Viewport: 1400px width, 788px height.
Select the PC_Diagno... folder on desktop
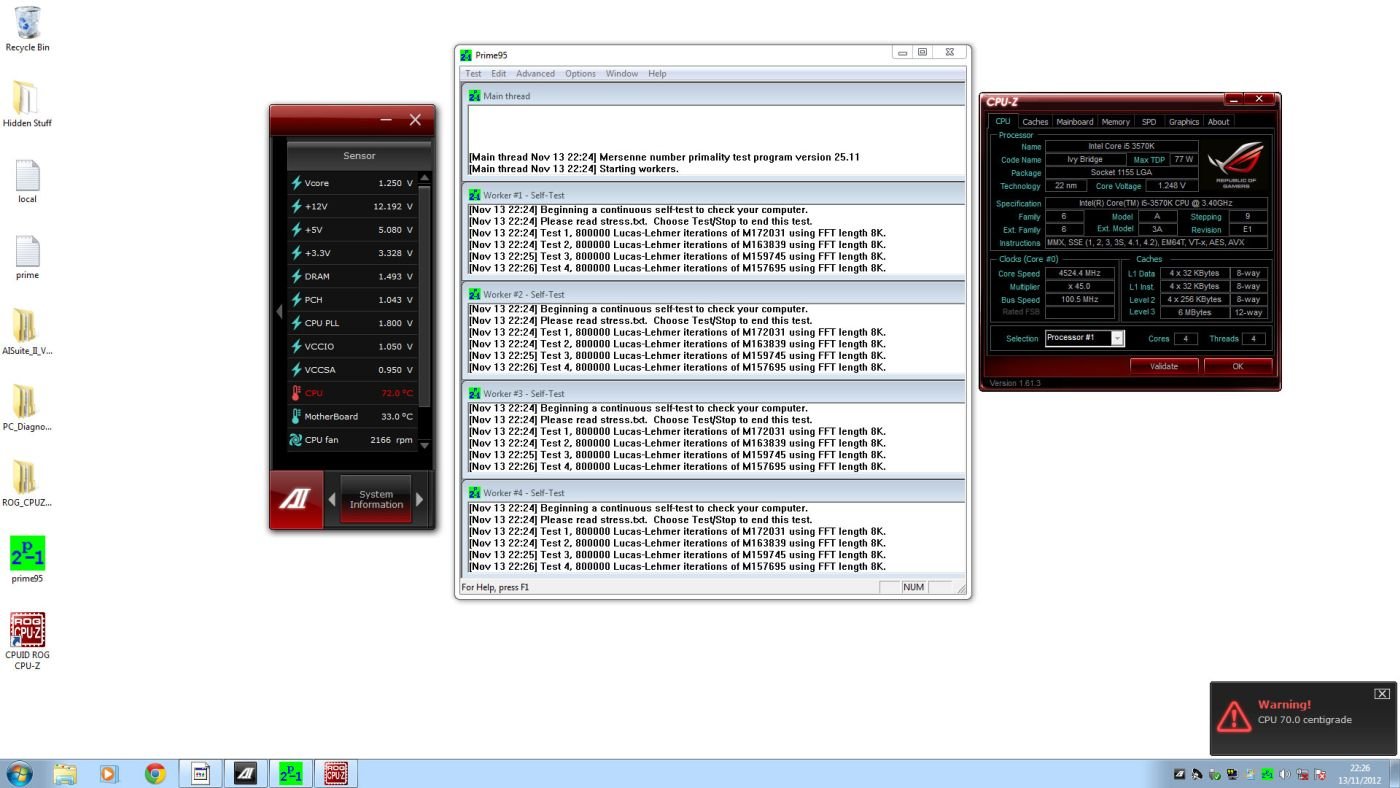pyautogui.click(x=27, y=408)
